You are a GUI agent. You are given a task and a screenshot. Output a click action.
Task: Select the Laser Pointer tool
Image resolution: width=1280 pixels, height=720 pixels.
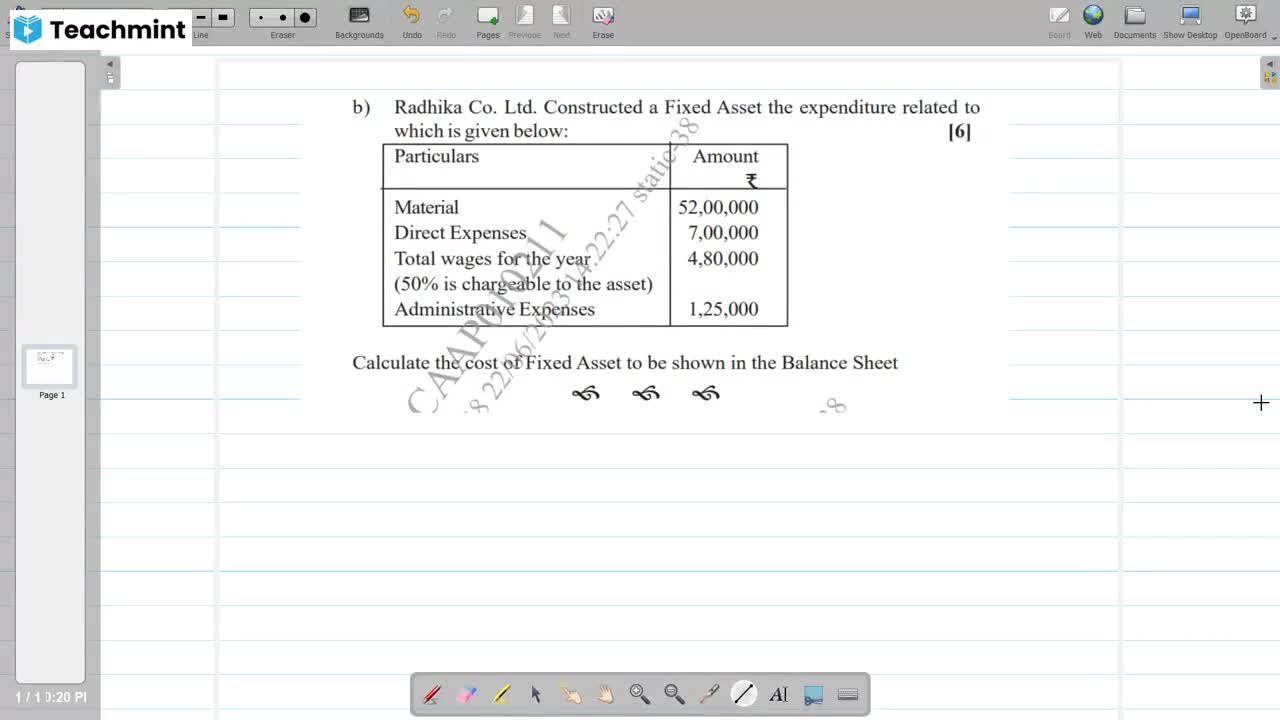709,694
